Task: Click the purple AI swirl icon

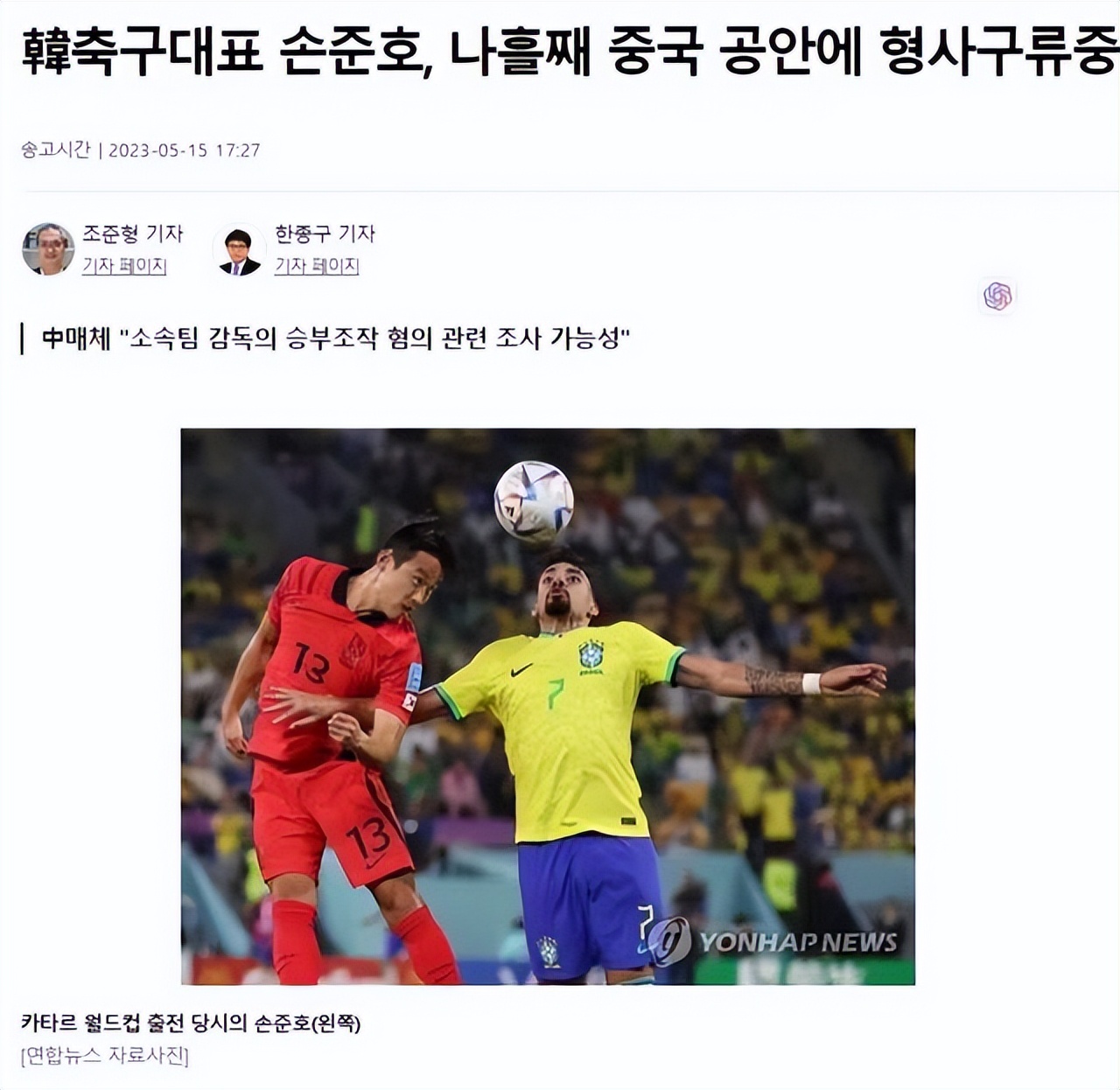Action: (x=997, y=297)
